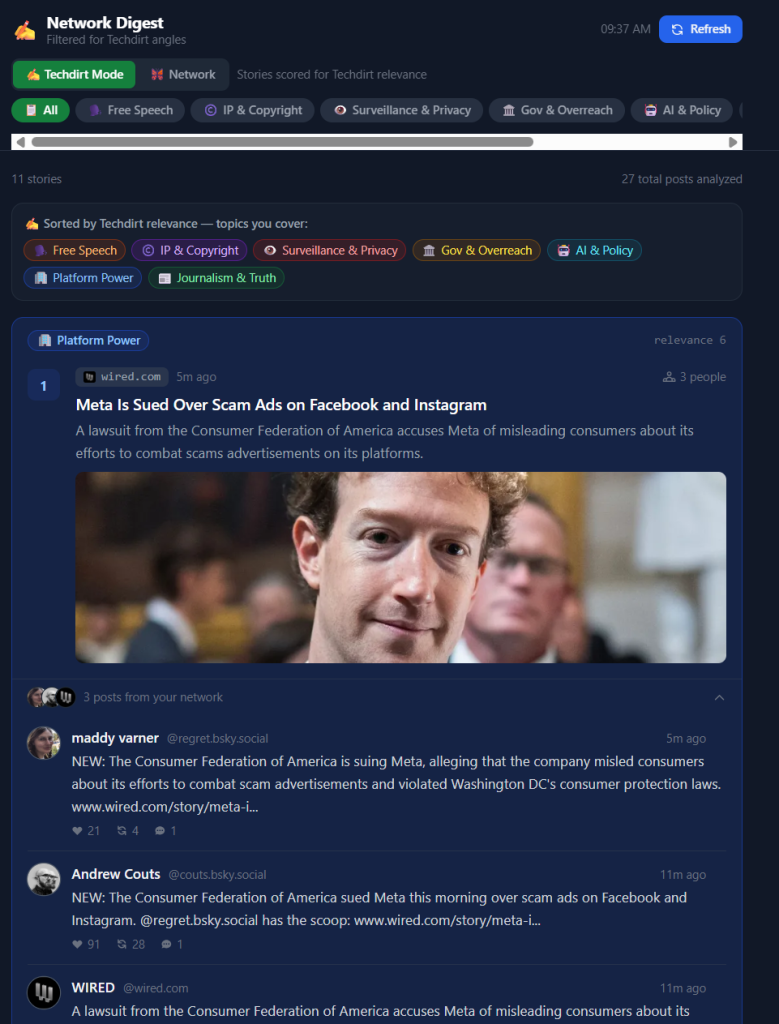Viewport: 779px width, 1024px height.
Task: Enable Techdirt Mode toggle
Action: click(x=74, y=74)
